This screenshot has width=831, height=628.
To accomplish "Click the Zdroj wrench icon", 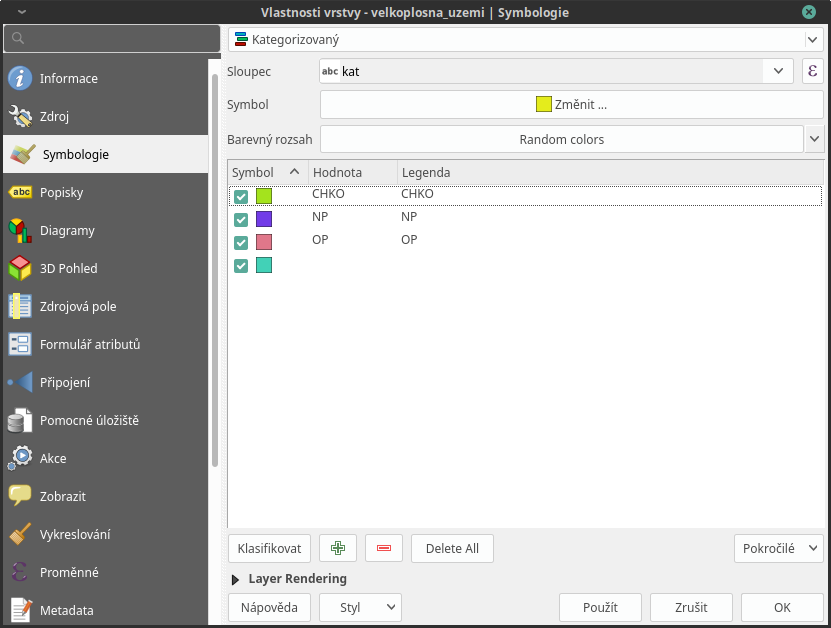I will (x=20, y=116).
